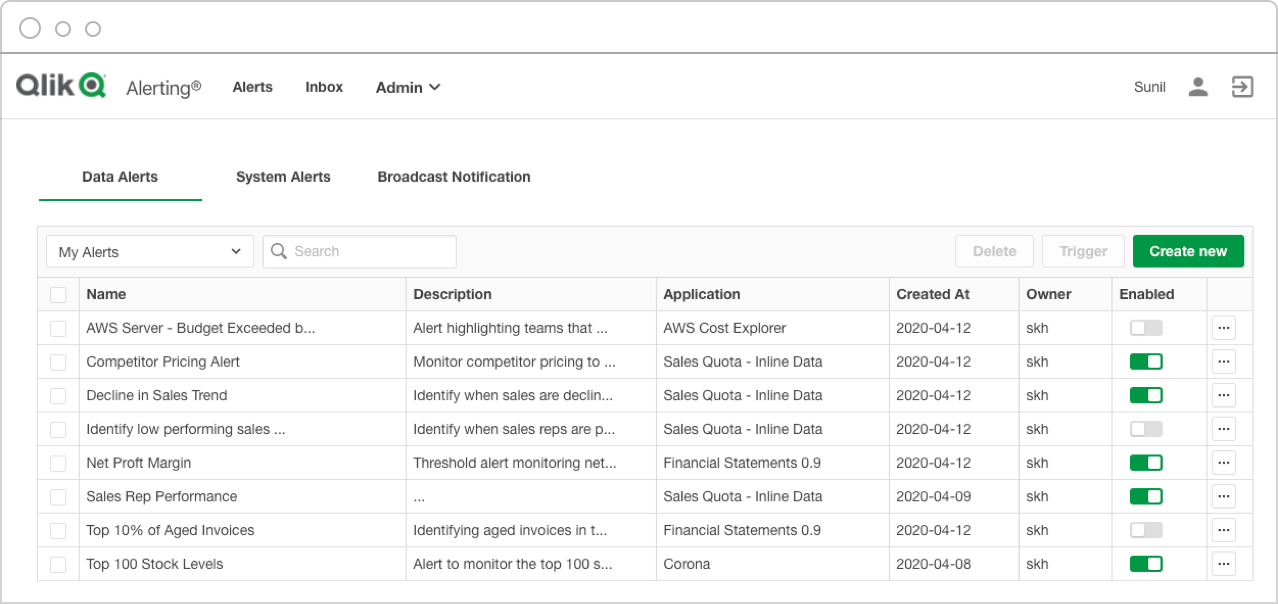
Task: Disable the Competitor Pricing Alert toggle
Action: pos(1146,362)
